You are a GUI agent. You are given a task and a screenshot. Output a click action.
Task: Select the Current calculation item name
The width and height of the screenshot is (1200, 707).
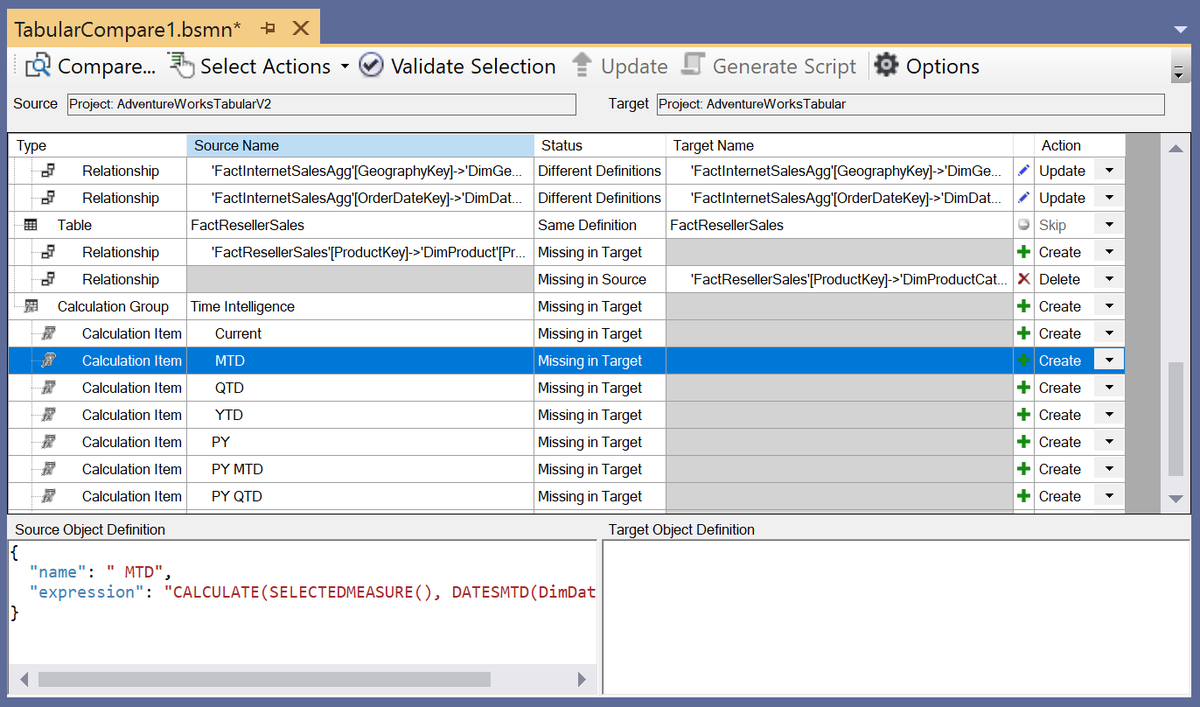click(x=238, y=333)
